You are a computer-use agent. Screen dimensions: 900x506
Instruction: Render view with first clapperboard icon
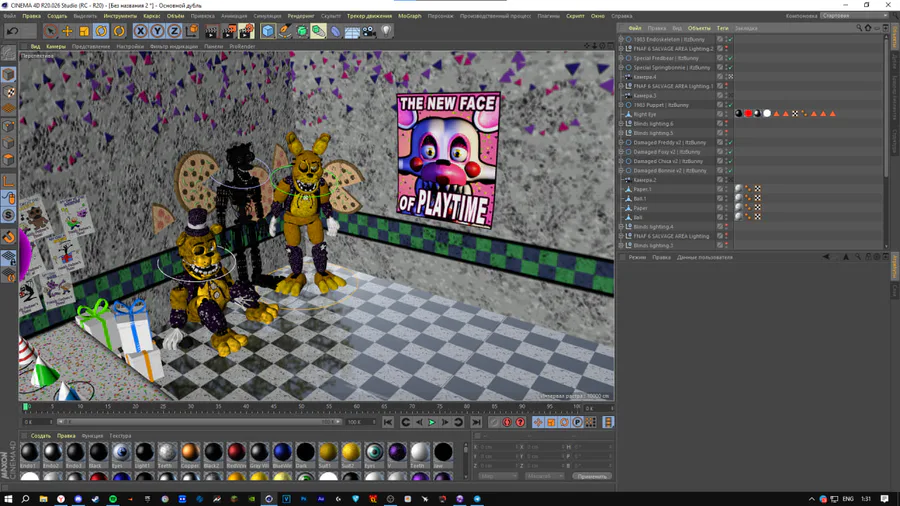212,31
